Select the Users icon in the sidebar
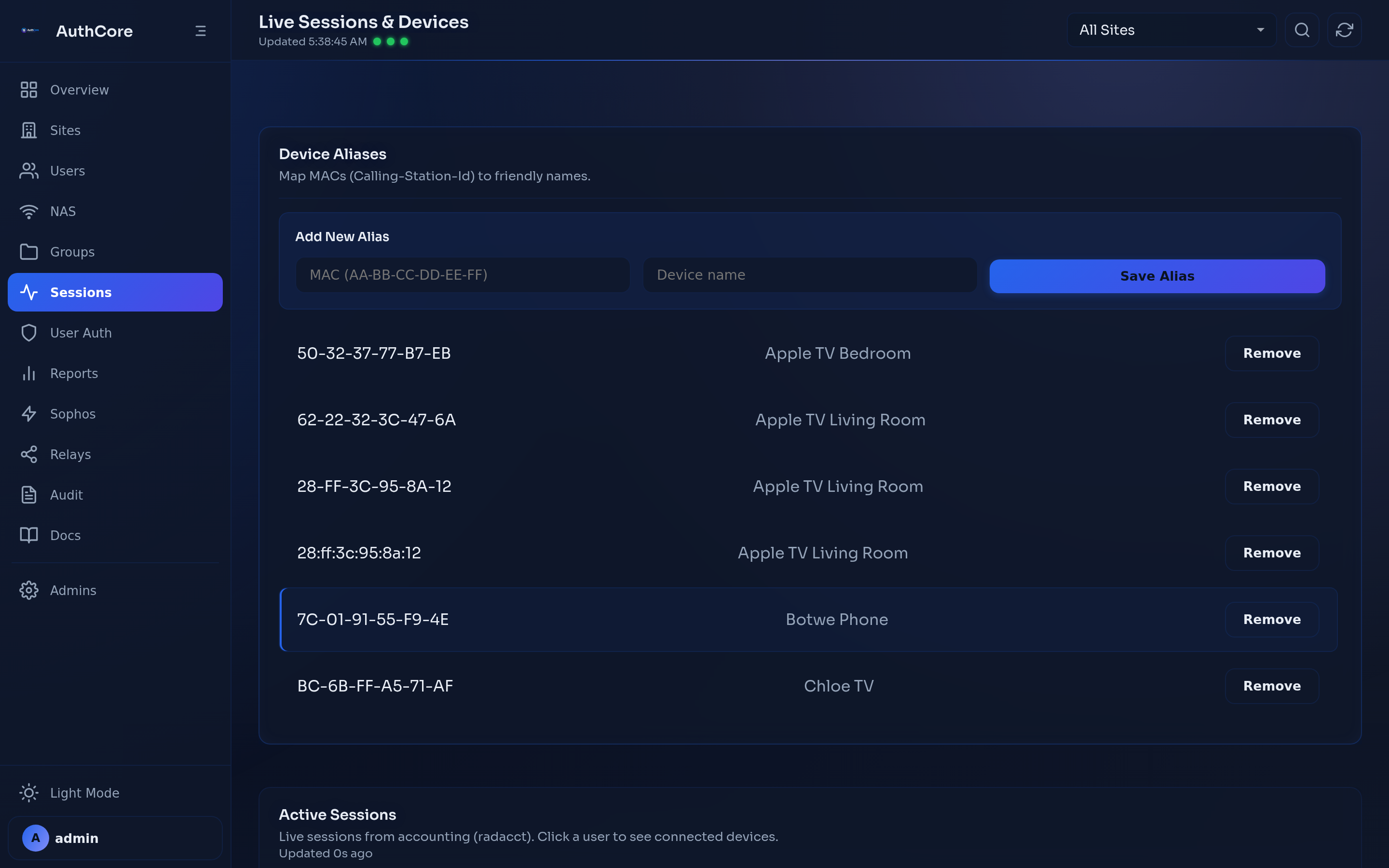The height and width of the screenshot is (868, 1389). click(29, 171)
